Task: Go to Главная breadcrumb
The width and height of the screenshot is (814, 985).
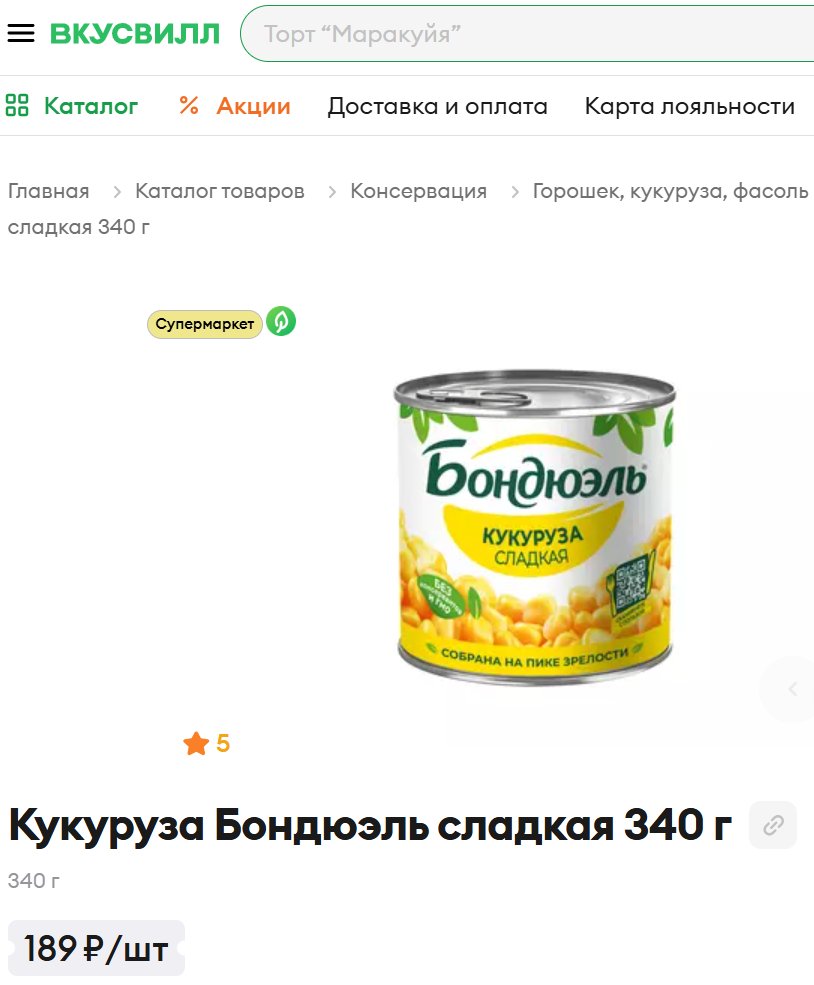Action: [48, 191]
